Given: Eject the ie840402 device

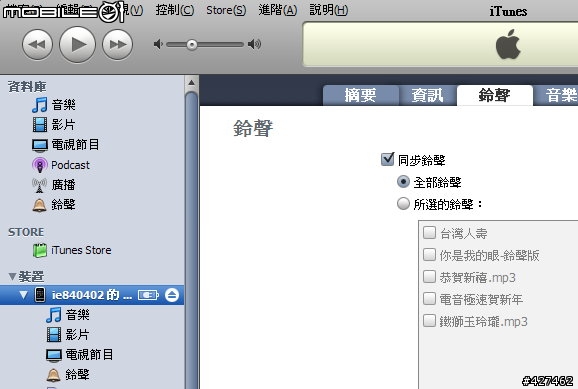Looking at the screenshot, I should point(172,295).
